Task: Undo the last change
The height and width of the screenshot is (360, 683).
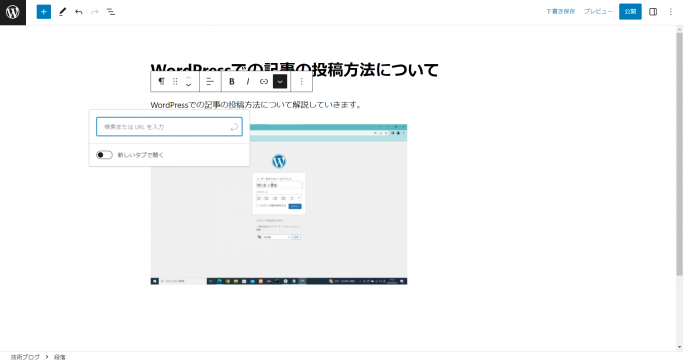Action: click(78, 12)
